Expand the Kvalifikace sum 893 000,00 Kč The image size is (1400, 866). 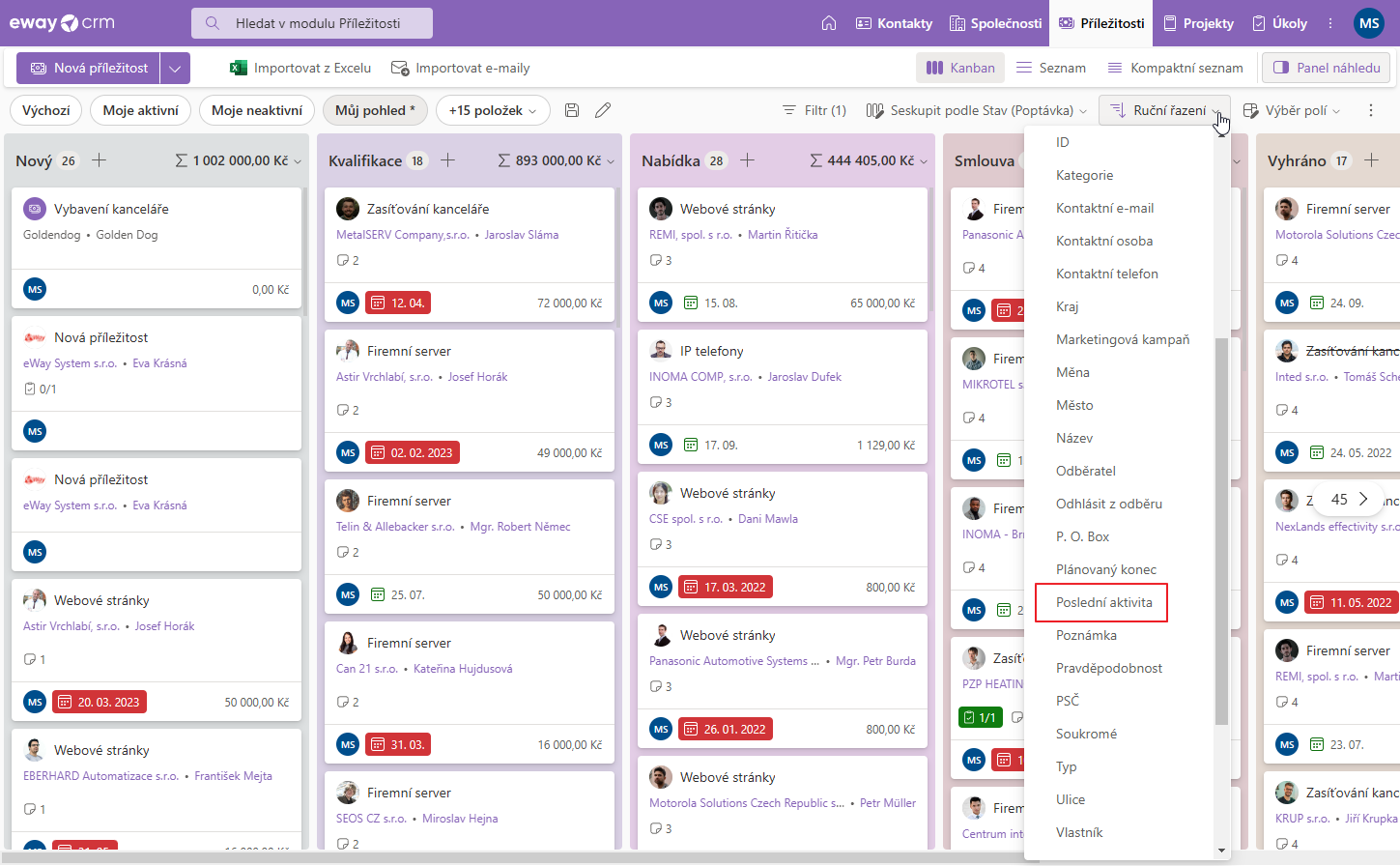point(557,160)
